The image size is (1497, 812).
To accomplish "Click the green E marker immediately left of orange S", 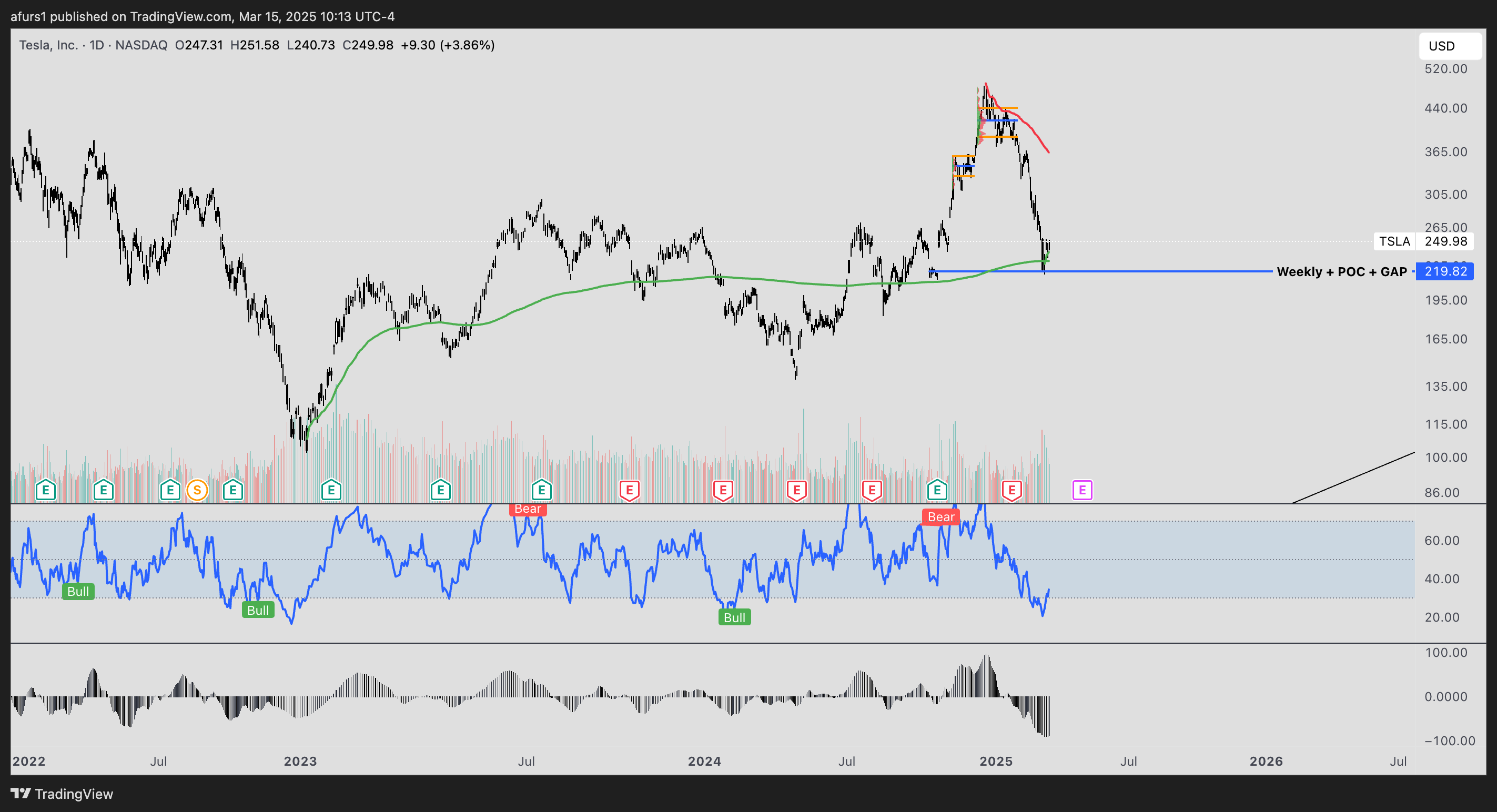I will tap(170, 490).
